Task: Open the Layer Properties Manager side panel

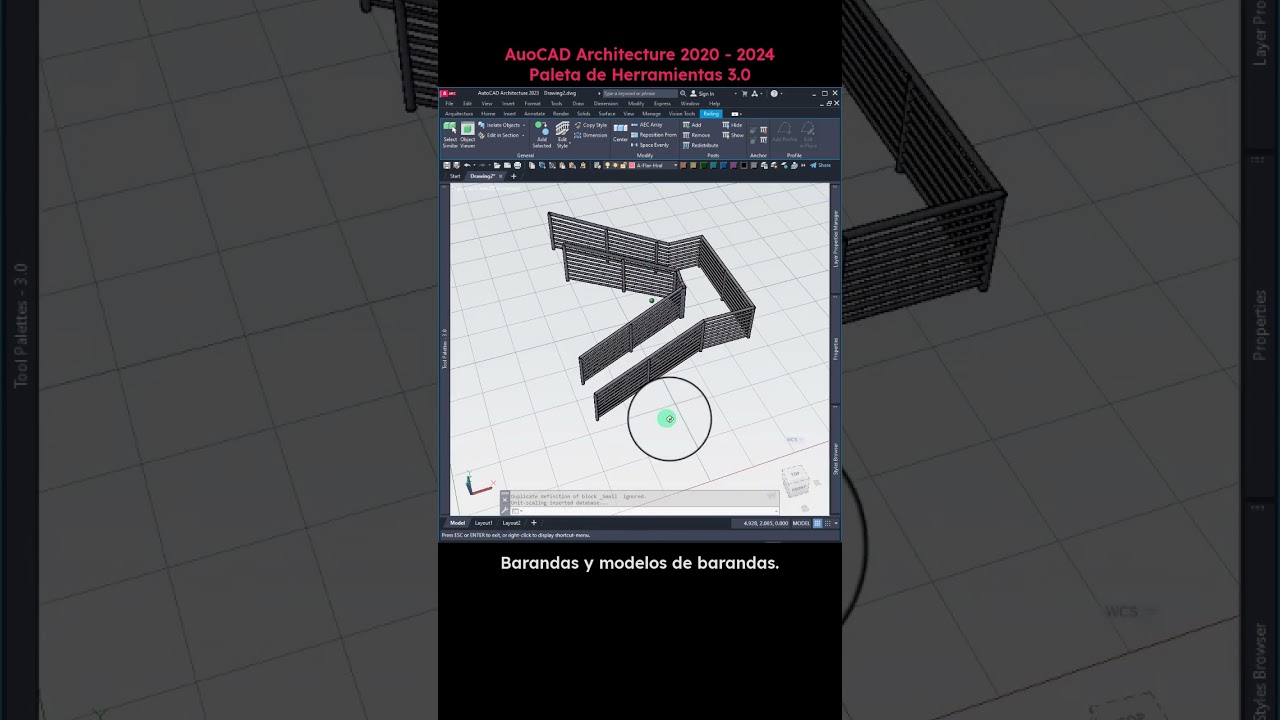Action: 835,238
